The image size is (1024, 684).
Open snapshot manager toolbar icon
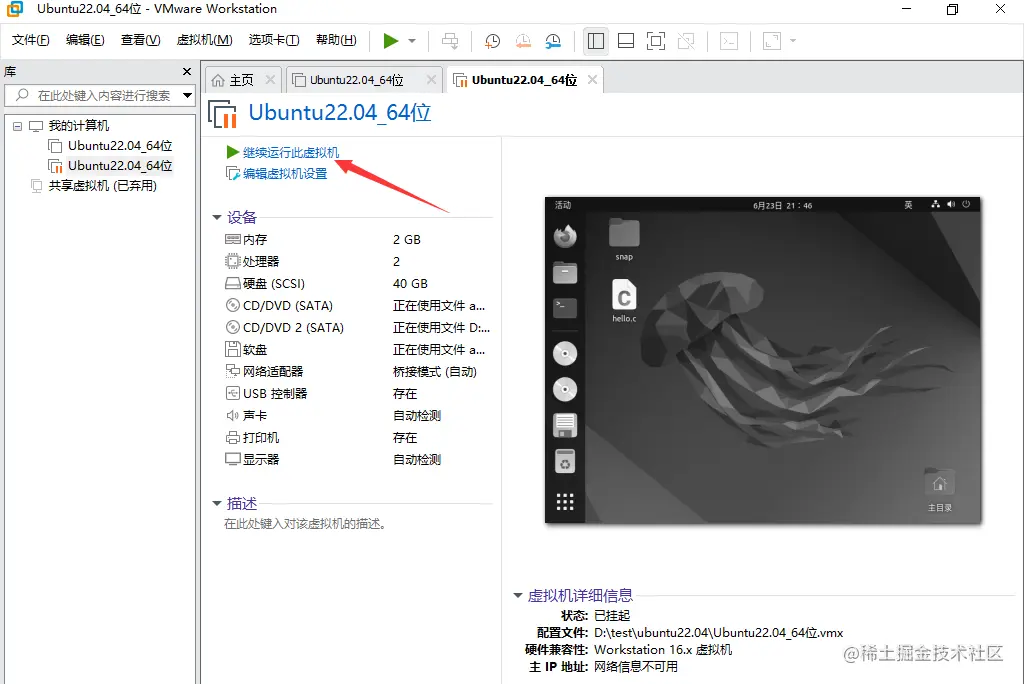pyautogui.click(x=553, y=41)
